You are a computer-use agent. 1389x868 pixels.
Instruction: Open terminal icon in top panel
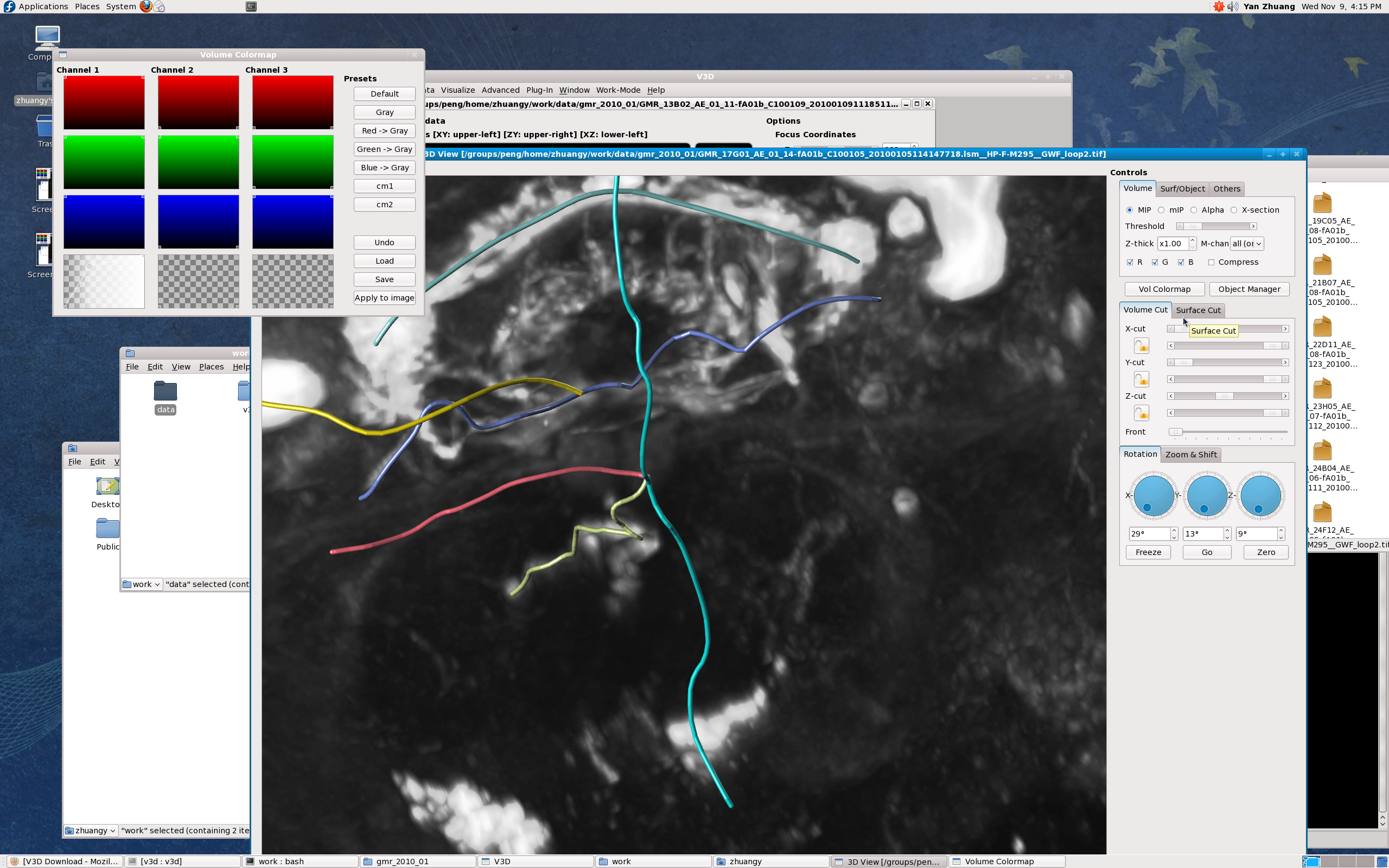(251, 7)
